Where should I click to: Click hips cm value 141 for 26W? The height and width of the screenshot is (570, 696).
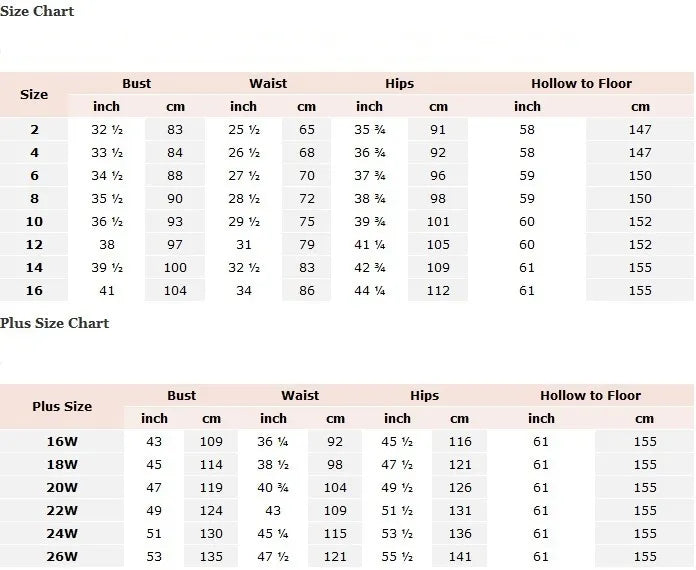tap(460, 557)
